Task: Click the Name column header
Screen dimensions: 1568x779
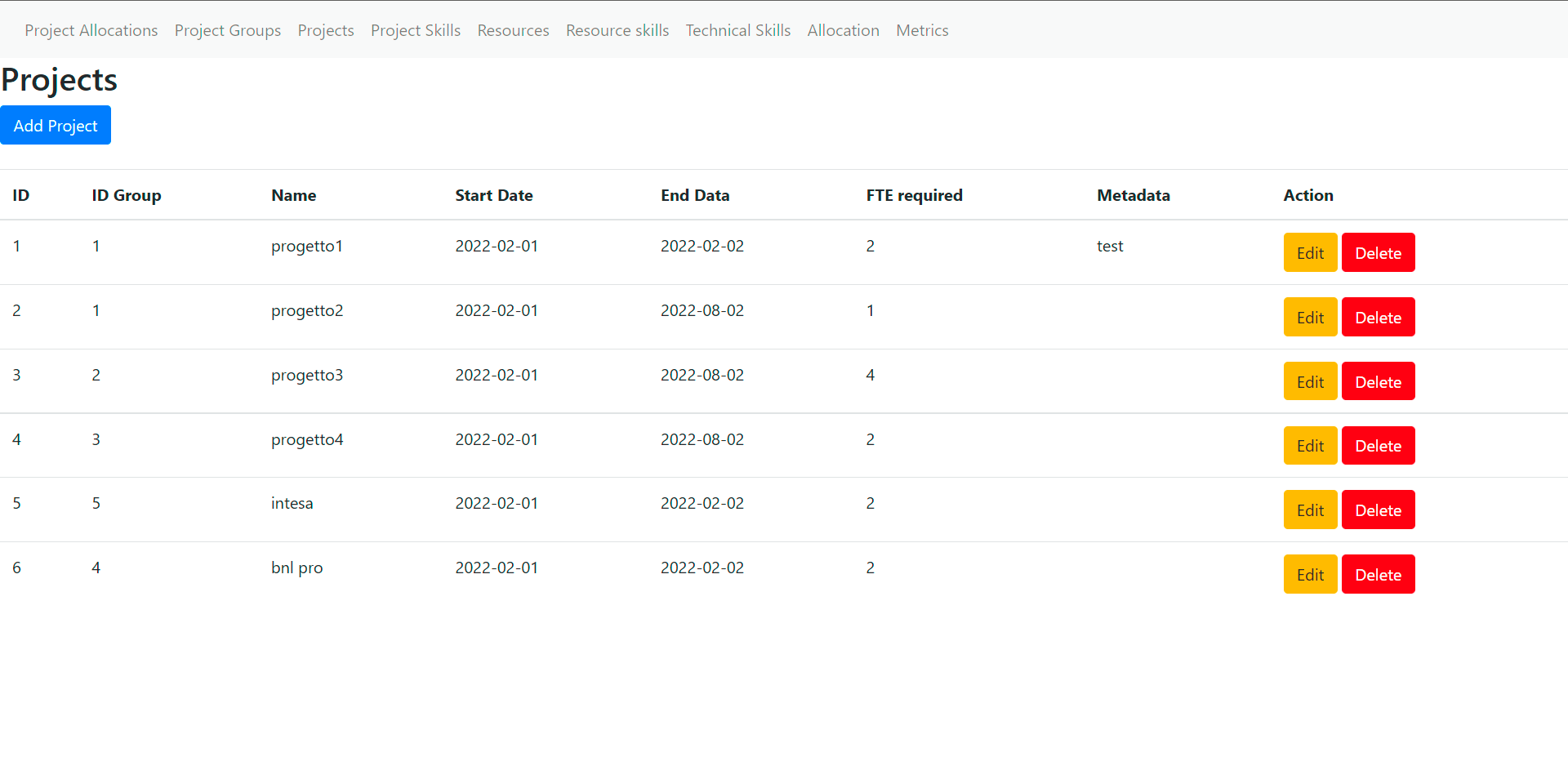Action: (x=293, y=195)
